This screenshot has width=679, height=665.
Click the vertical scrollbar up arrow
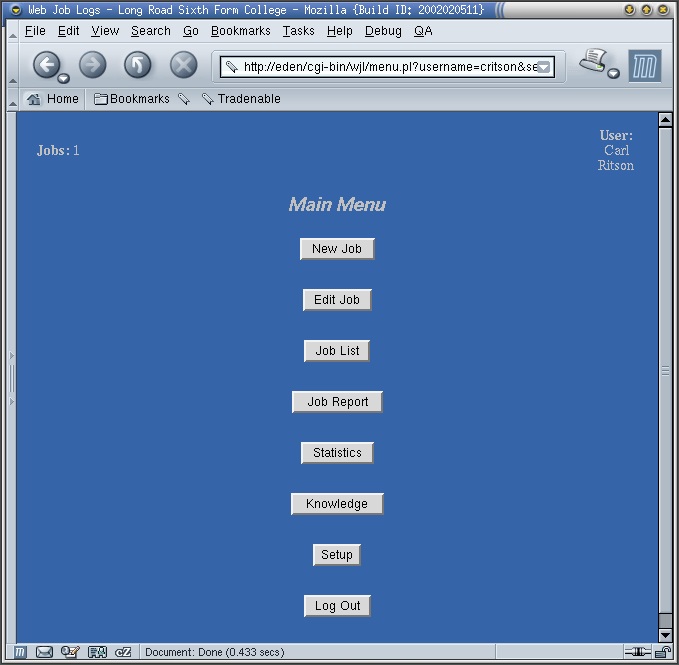point(665,119)
